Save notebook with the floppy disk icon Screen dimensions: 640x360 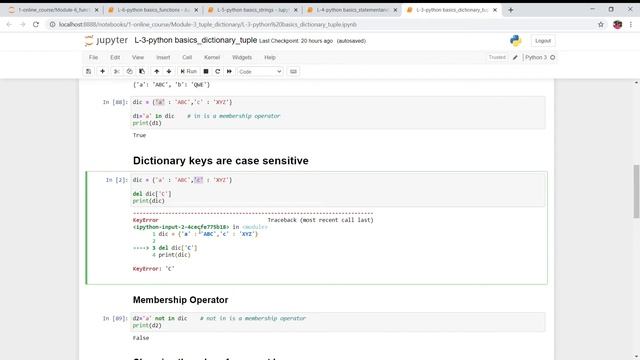pyautogui.click(x=89, y=71)
